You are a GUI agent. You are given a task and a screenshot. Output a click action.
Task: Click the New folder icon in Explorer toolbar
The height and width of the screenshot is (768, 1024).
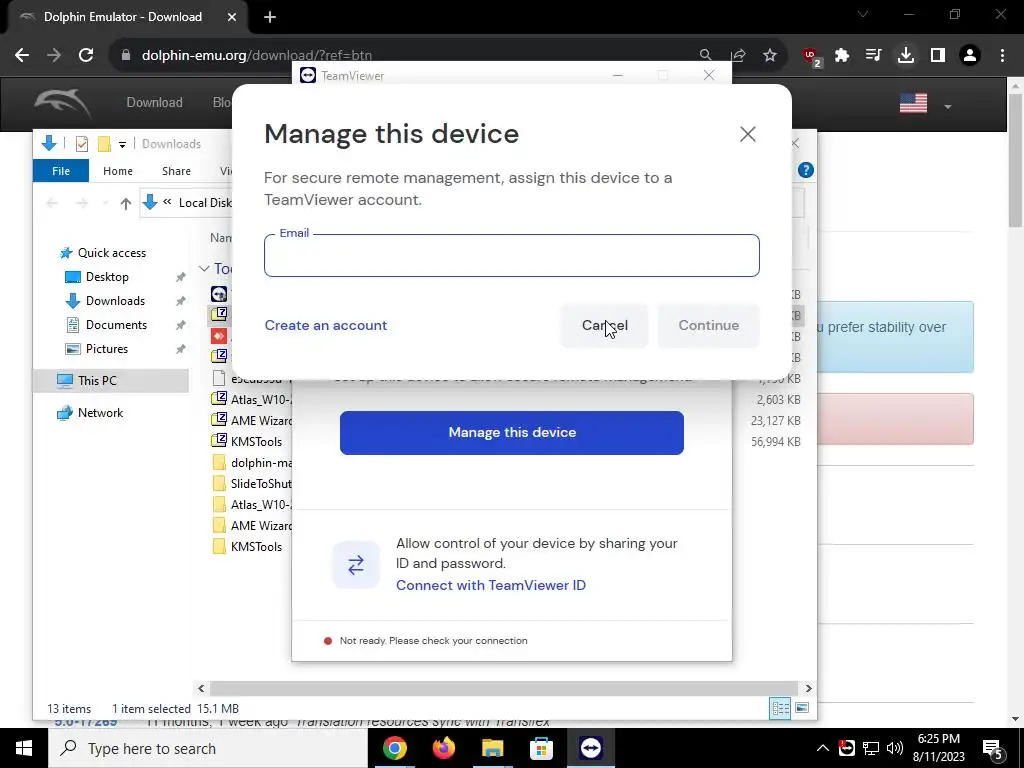[x=104, y=144]
